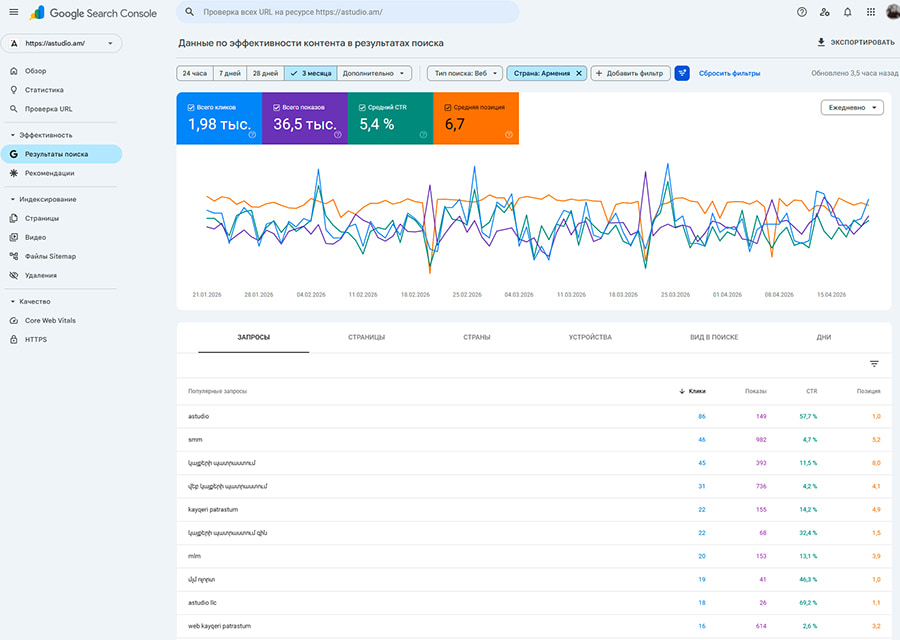Image resolution: width=900 pixels, height=640 pixels.
Task: Open the Ежедневно granularity dropdown
Action: 850,107
